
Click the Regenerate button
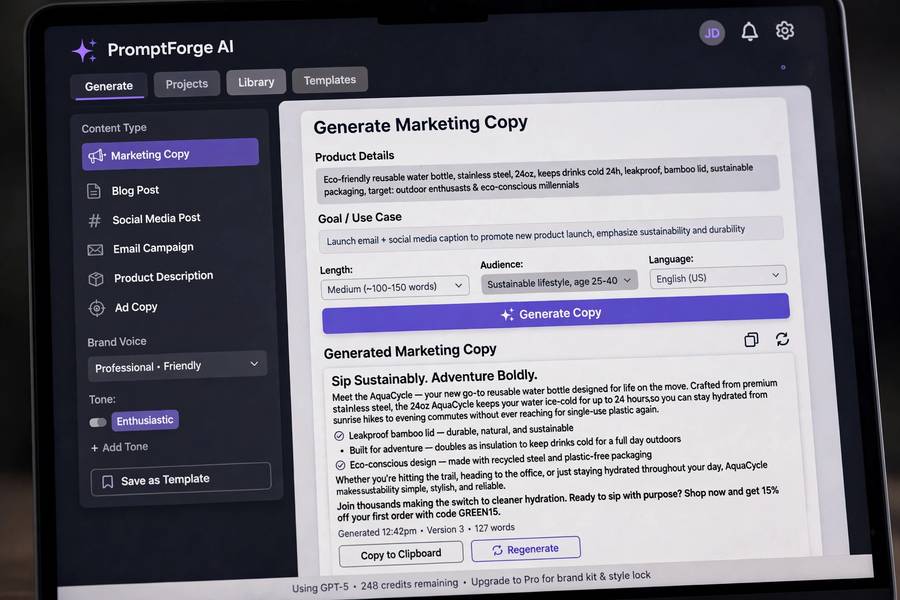pyautogui.click(x=526, y=549)
